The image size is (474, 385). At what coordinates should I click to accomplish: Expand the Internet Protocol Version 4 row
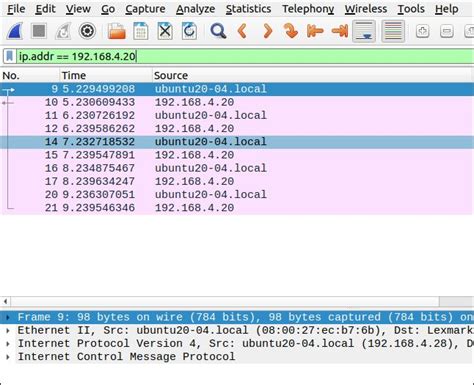point(8,343)
